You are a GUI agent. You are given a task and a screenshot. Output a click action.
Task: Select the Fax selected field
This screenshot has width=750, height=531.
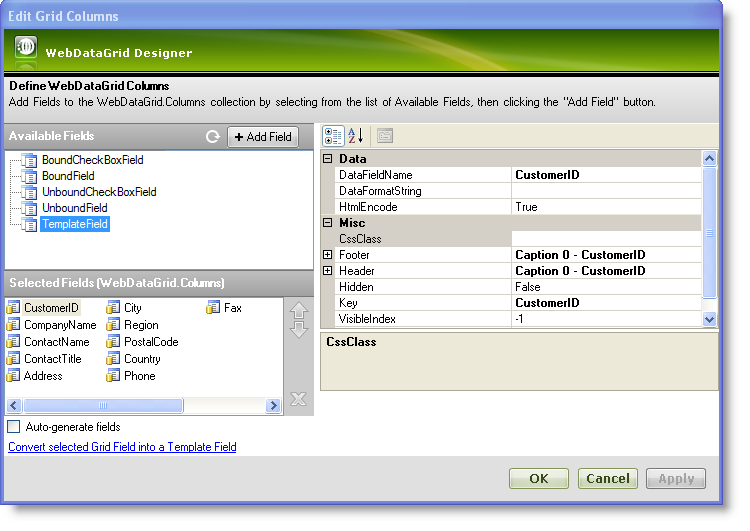coord(232,308)
